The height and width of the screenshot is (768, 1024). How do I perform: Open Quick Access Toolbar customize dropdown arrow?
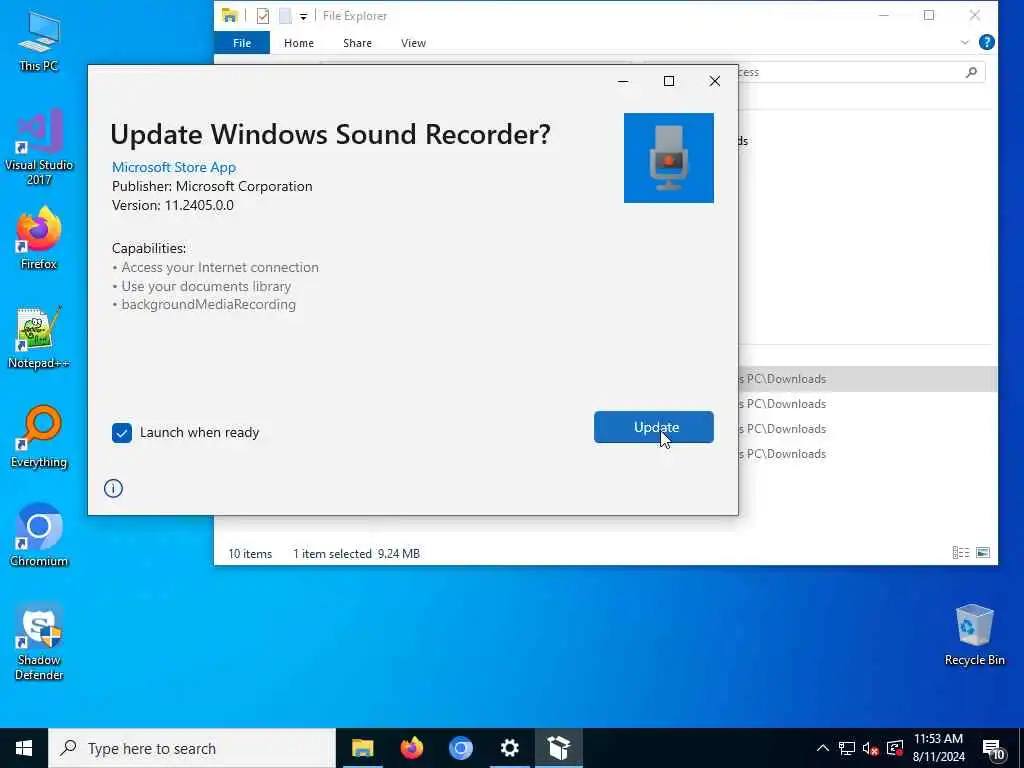[303, 16]
